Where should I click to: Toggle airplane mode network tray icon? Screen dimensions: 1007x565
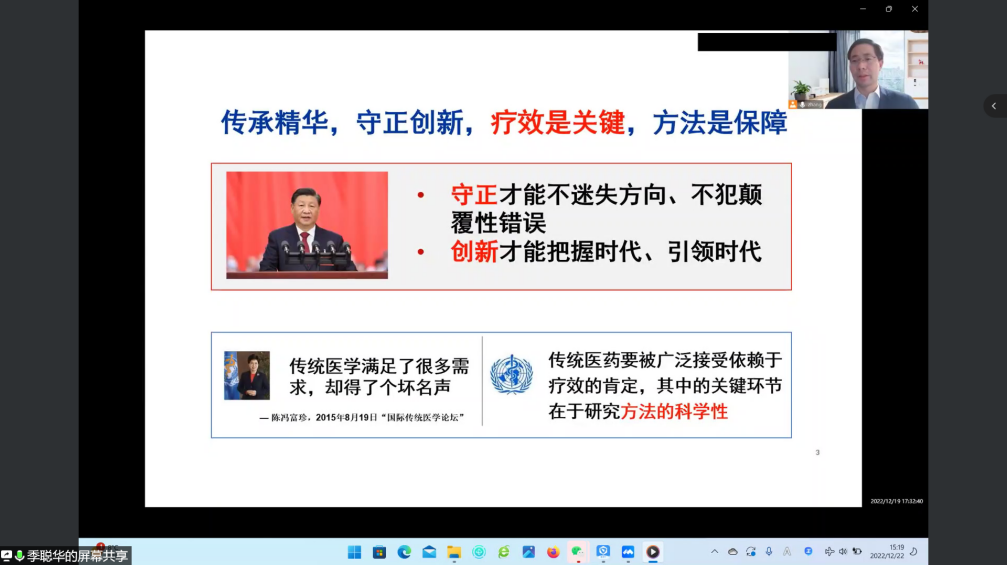pyautogui.click(x=829, y=552)
